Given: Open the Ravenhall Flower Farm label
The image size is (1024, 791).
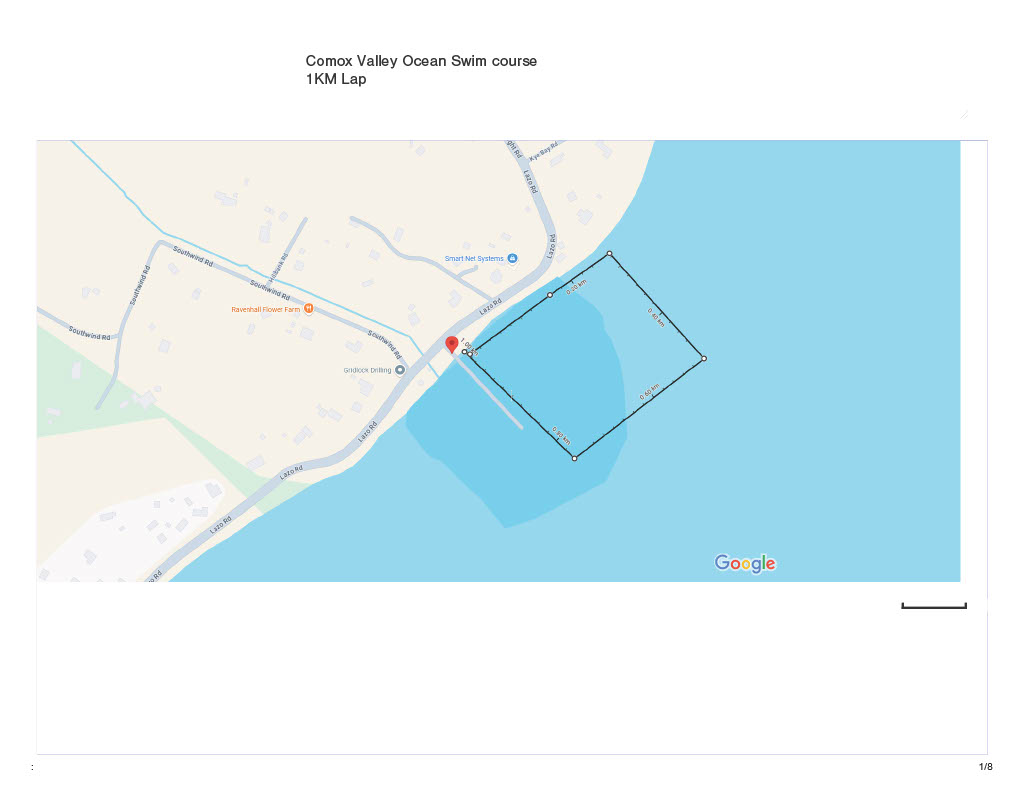Looking at the screenshot, I should pos(266,310).
